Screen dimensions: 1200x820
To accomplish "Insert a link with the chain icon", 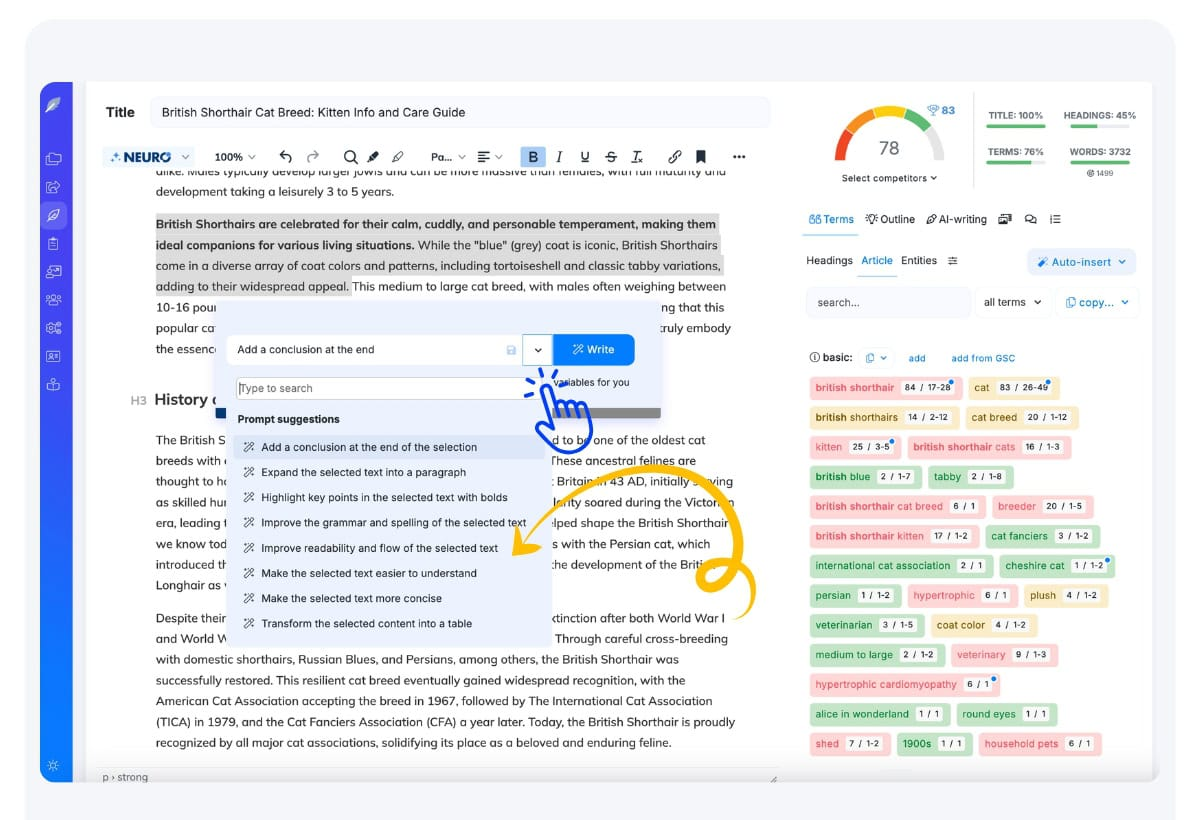I will point(675,157).
